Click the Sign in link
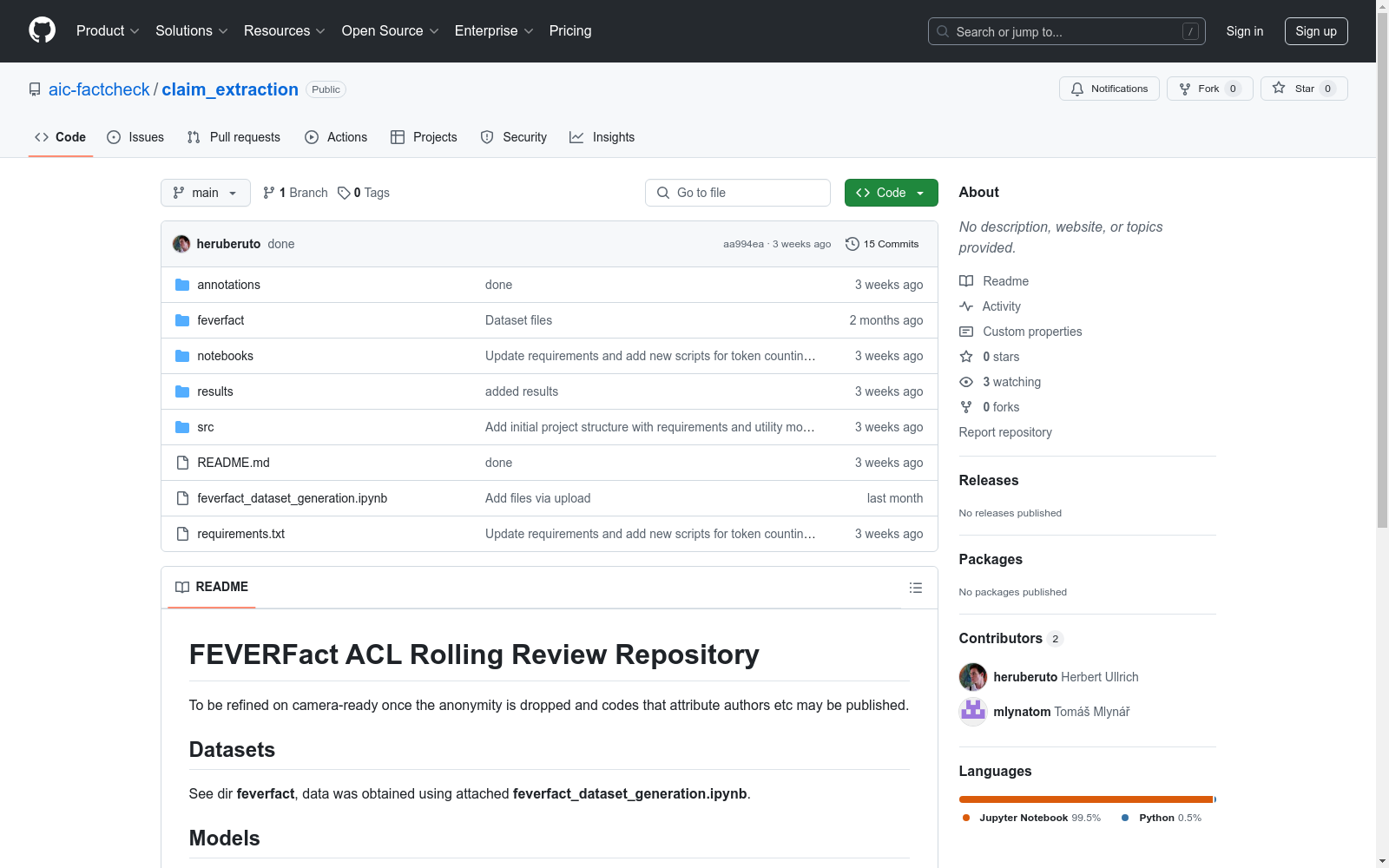The width and height of the screenshot is (1389, 868). (x=1245, y=31)
